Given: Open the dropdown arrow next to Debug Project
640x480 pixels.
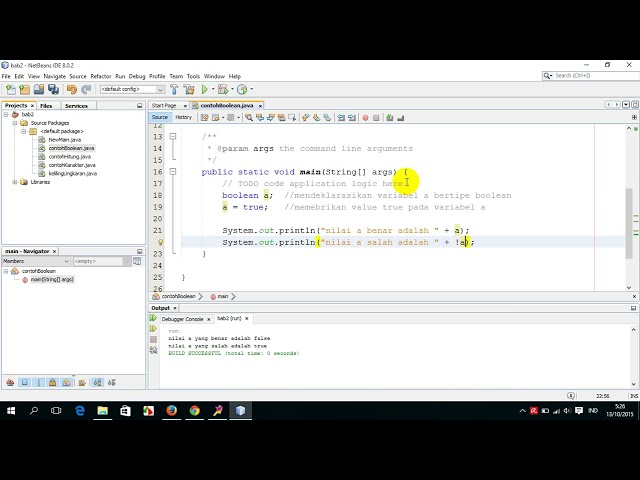Looking at the screenshot, I should tap(232, 89).
